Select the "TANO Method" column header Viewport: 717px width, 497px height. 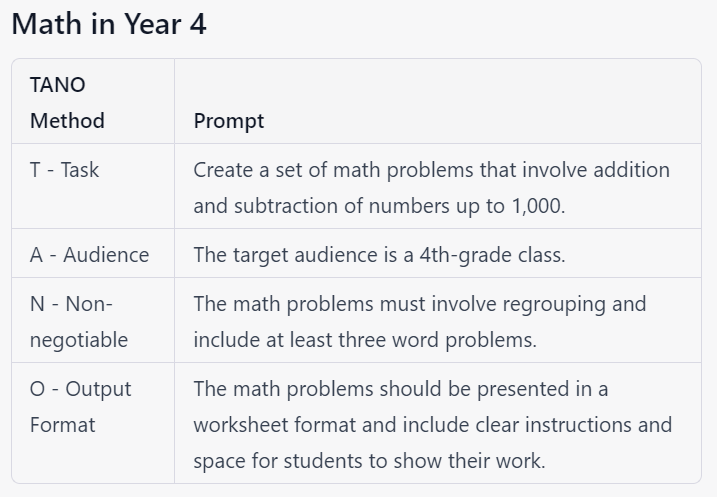coord(67,103)
